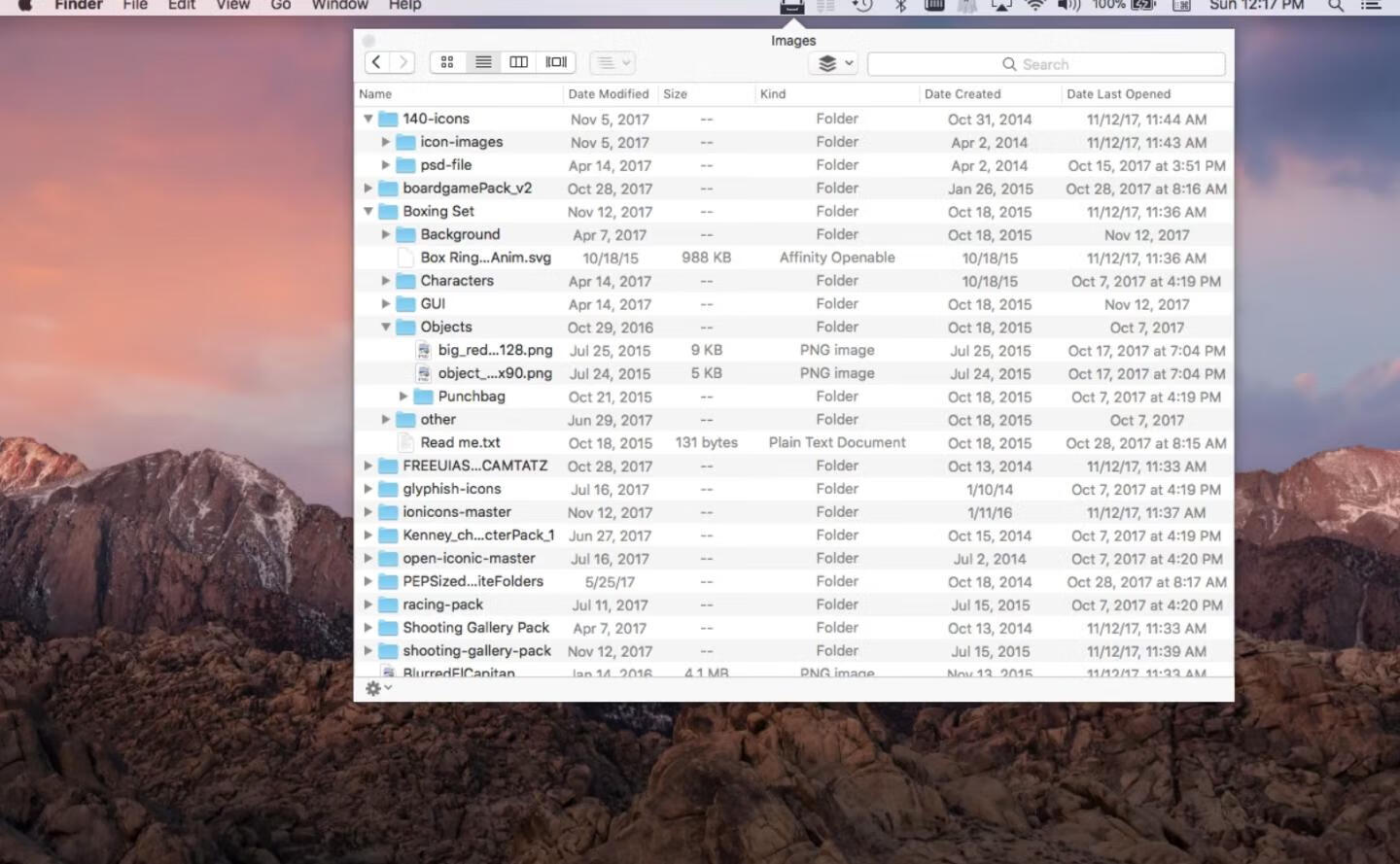Viewport: 1400px width, 864px height.
Task: Open the gear action menu at bottom
Action: 378,688
